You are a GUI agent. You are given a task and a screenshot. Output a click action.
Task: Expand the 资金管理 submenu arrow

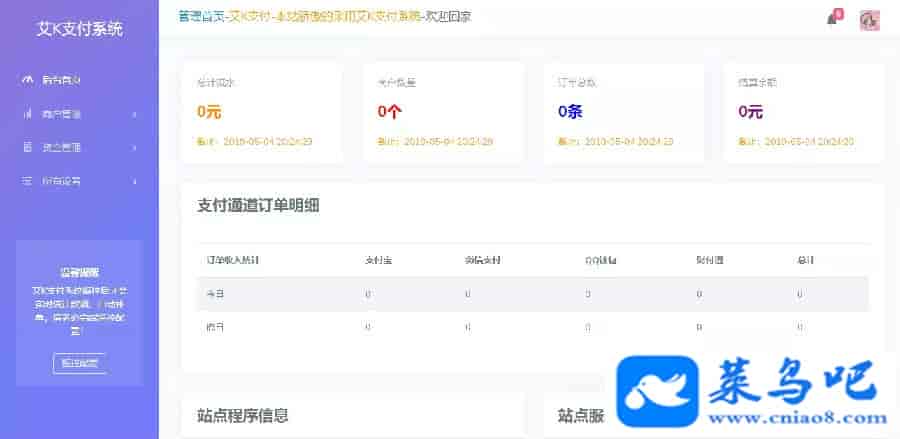(135, 148)
